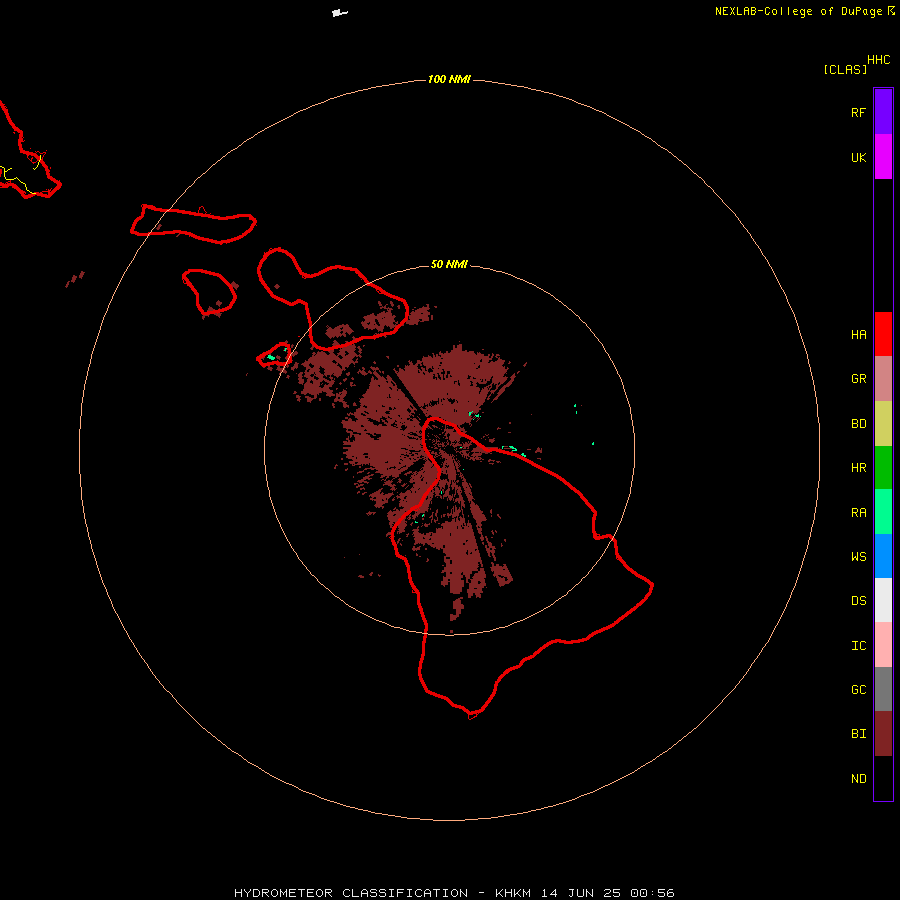Click the Hydrometeor Classification KHKM timestamp caption
Image resolution: width=900 pixels, height=900 pixels.
coord(454,893)
